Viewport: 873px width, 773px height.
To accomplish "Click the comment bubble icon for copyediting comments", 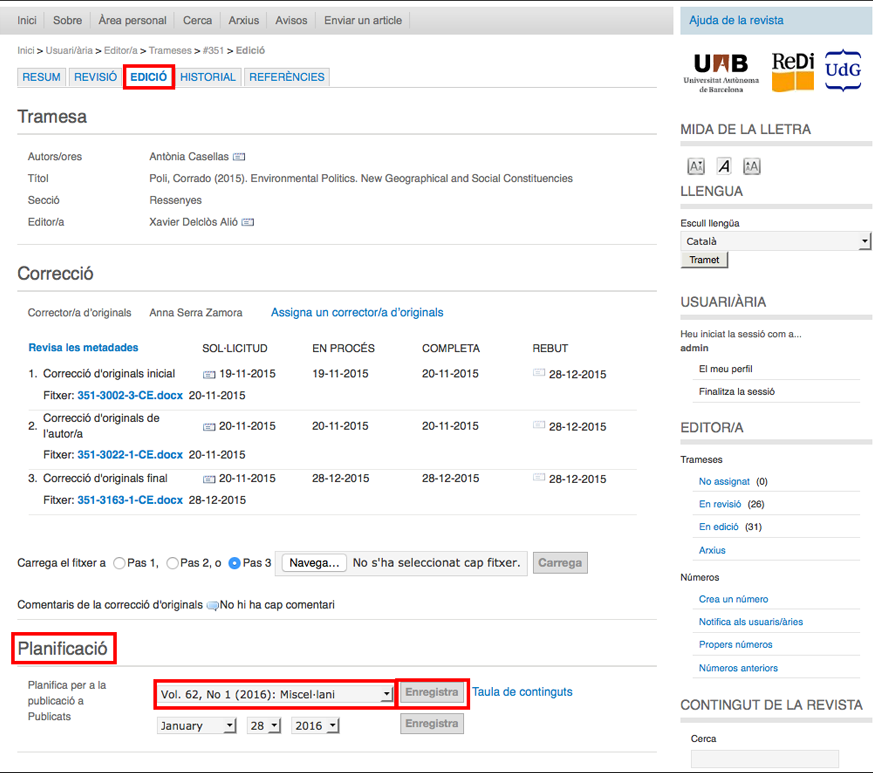I will pos(212,606).
